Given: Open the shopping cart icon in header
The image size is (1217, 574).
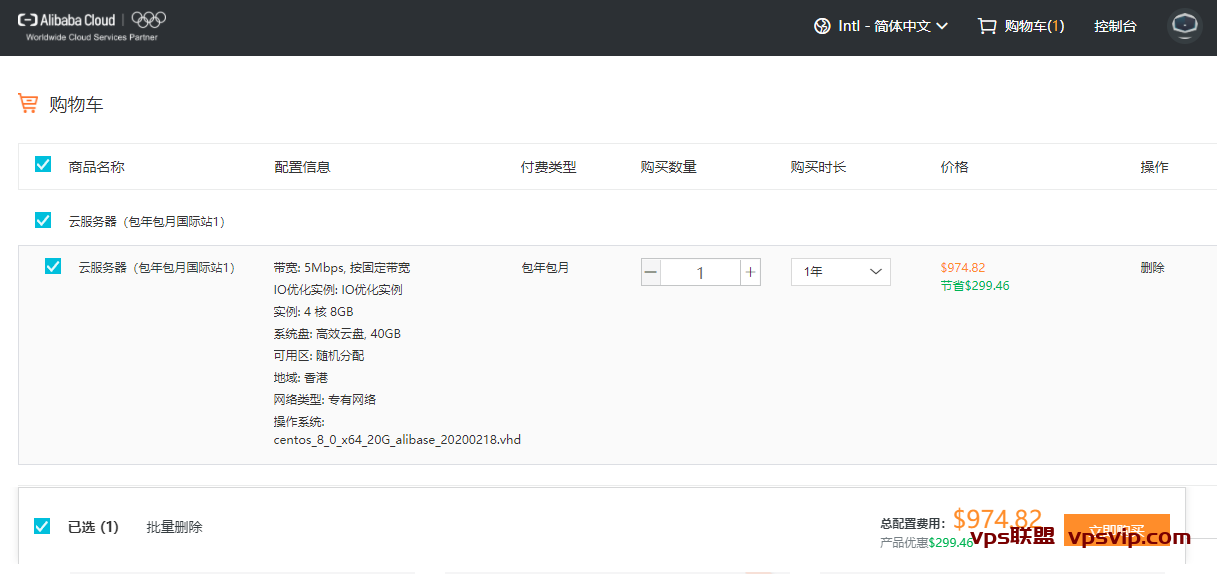Looking at the screenshot, I should coord(987,26).
